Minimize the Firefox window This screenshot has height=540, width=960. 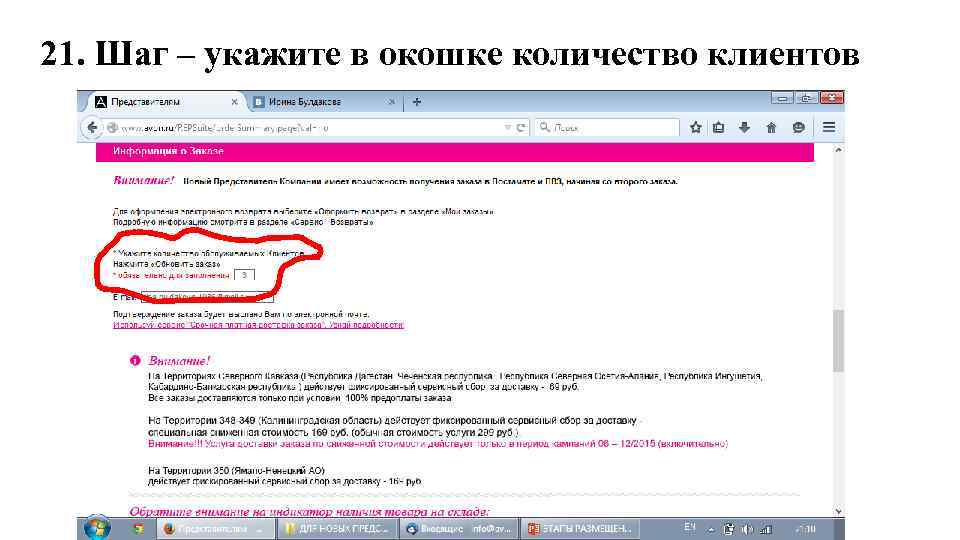782,98
